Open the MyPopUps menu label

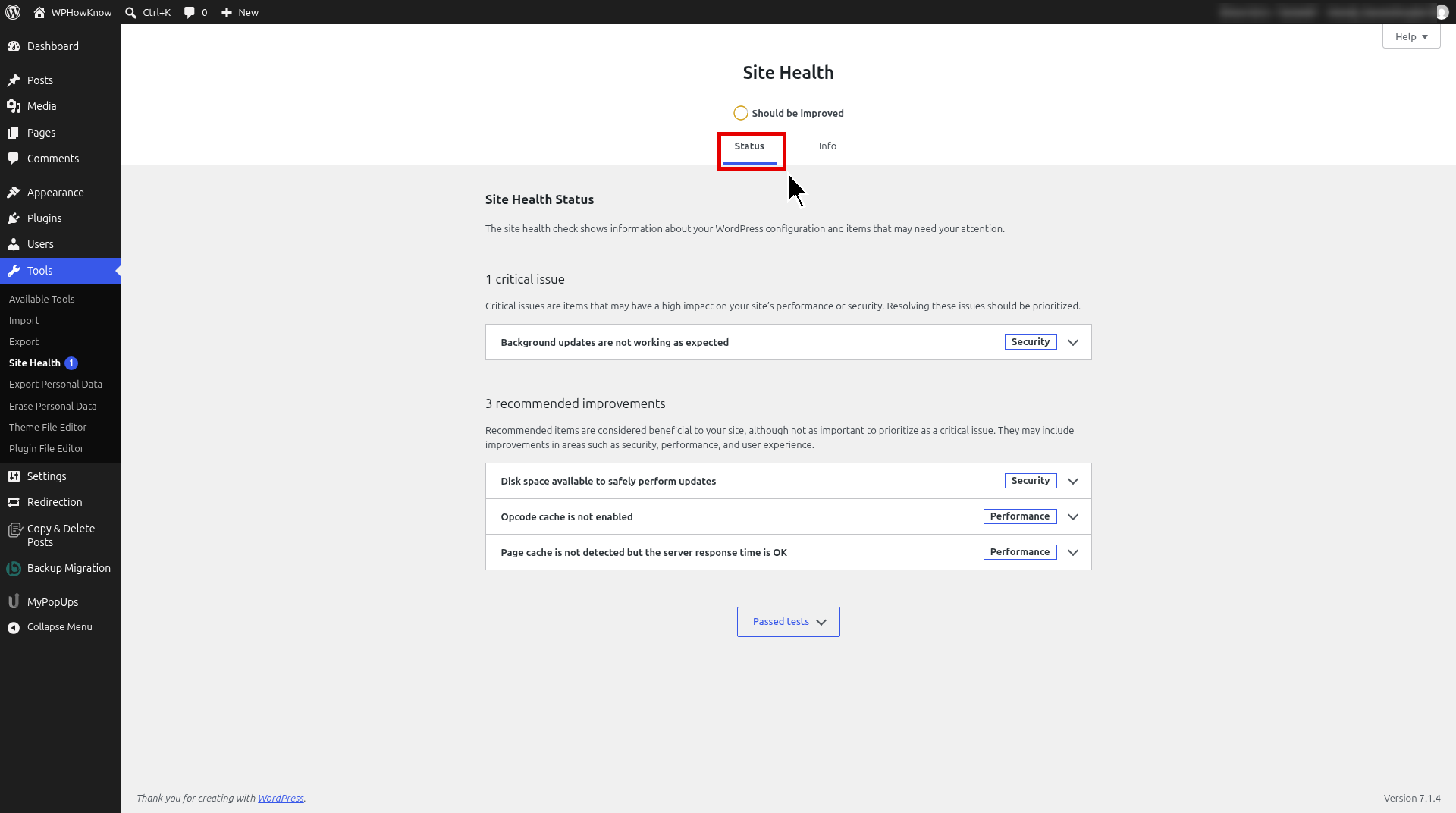[53, 602]
